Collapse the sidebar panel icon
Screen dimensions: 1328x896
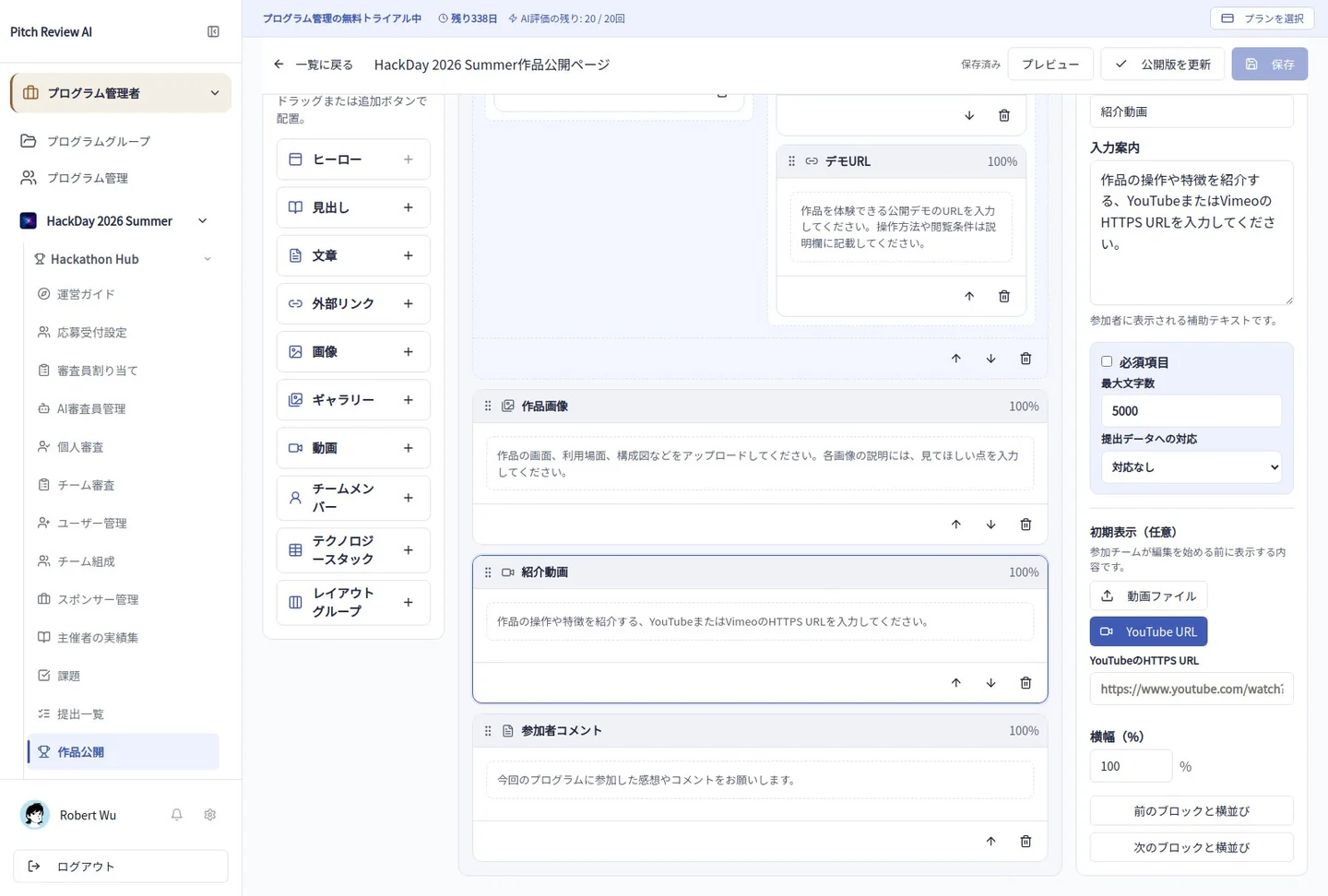pyautogui.click(x=213, y=31)
